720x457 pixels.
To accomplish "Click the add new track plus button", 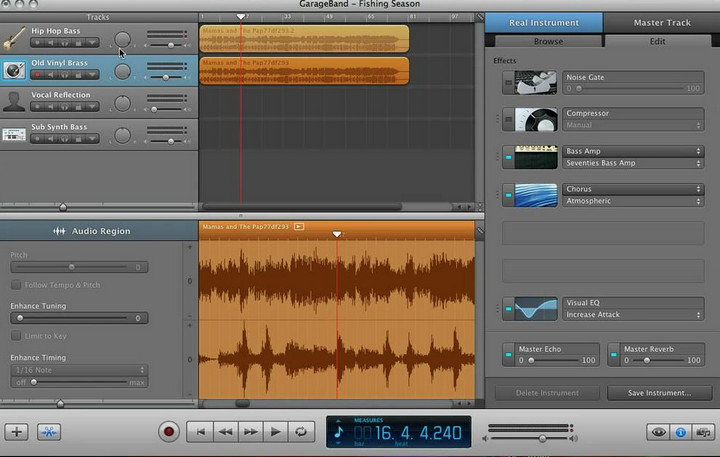I will point(16,432).
